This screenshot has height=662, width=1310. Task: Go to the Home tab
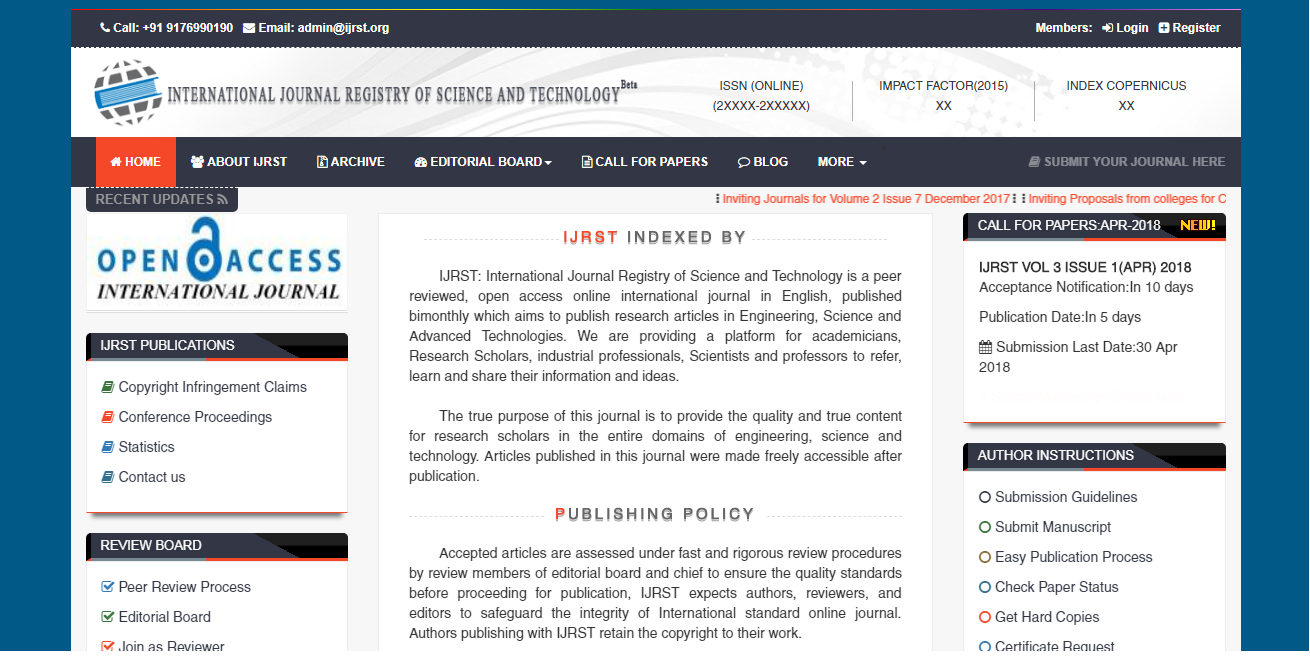135,162
